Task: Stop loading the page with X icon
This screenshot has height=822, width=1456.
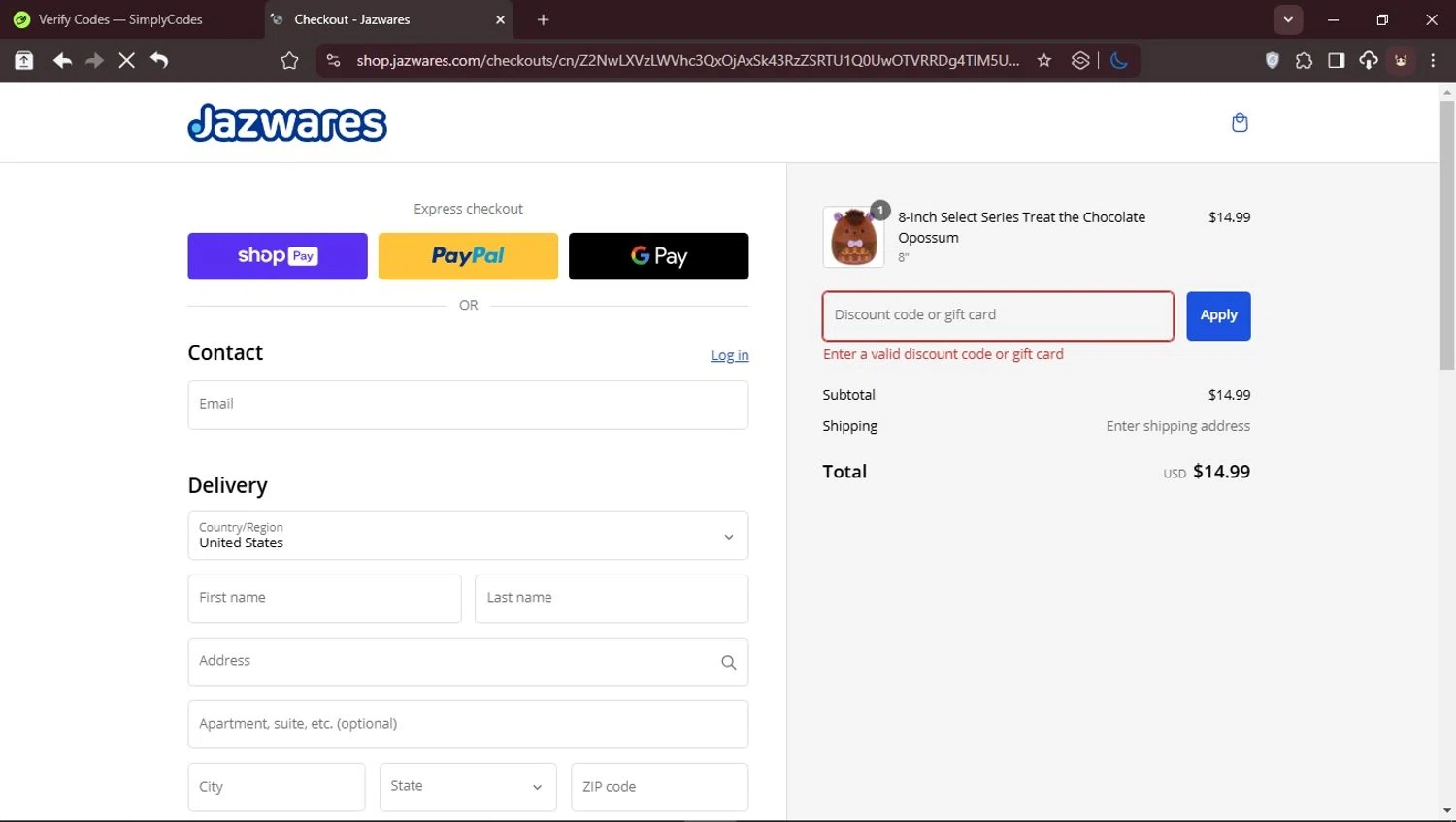Action: pos(126,60)
